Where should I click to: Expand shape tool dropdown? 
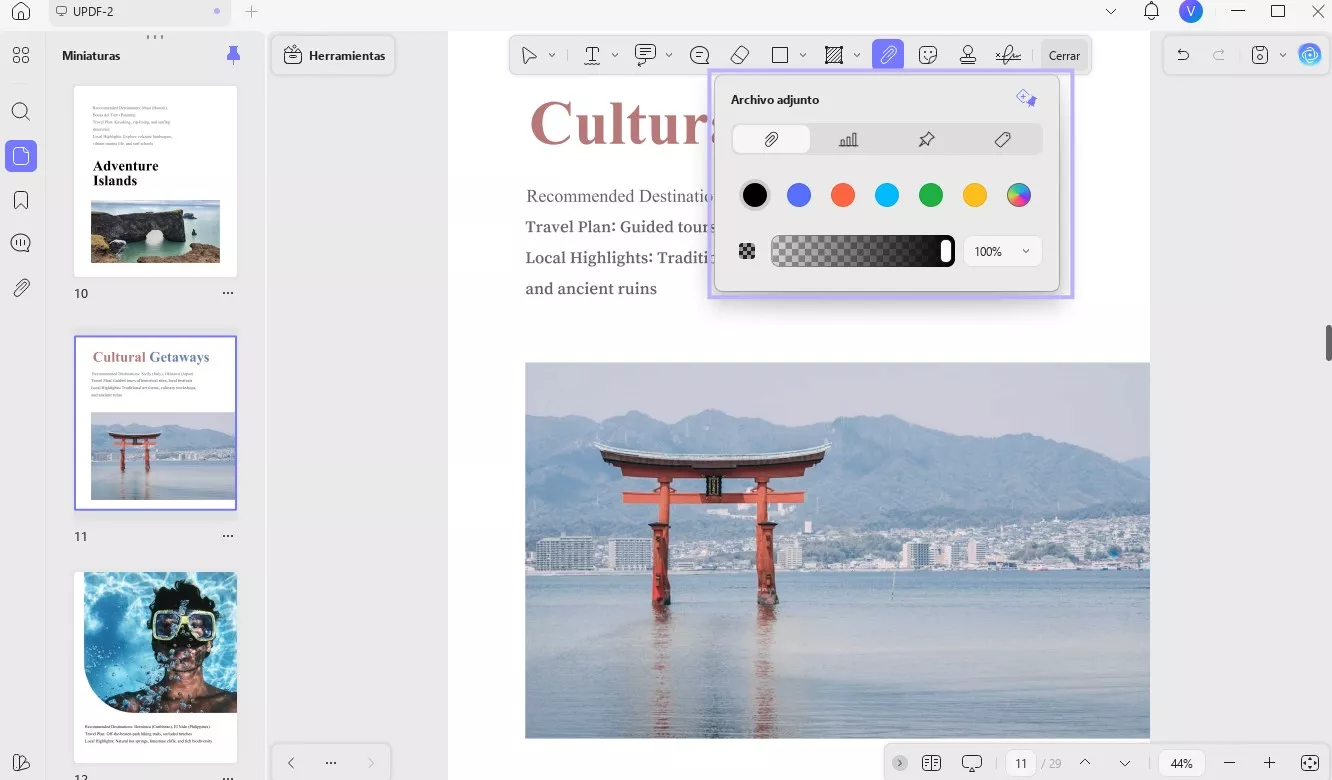pyautogui.click(x=803, y=56)
